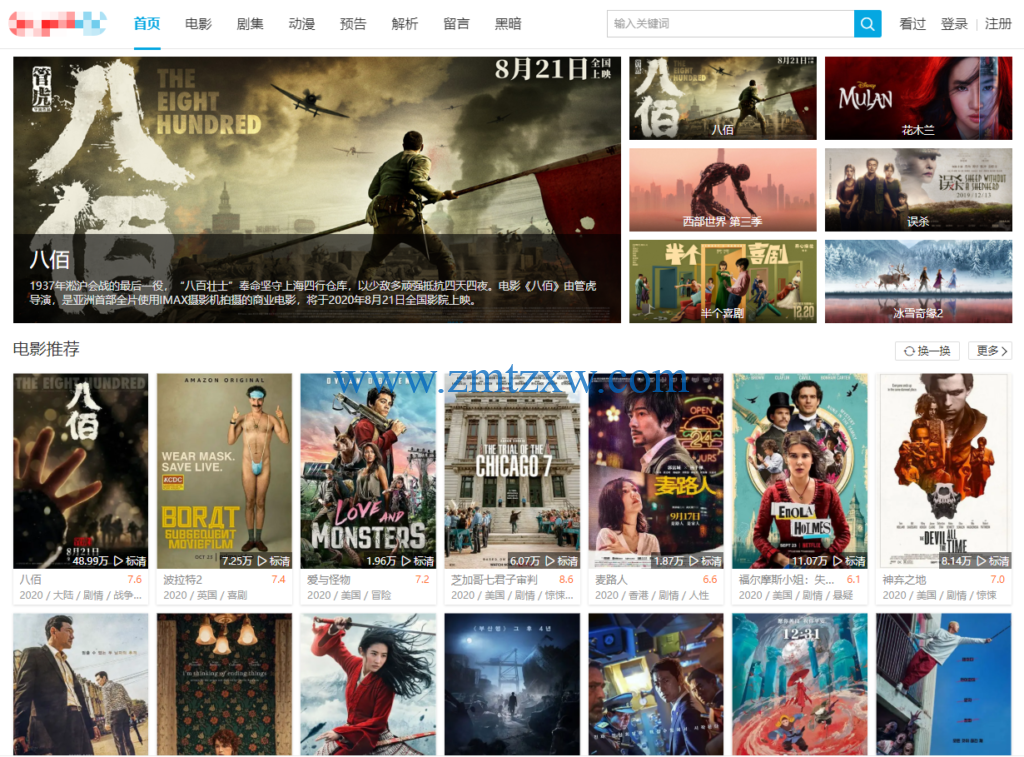This screenshot has width=1024, height=757.
Task: Open the 西部世界 第三季 thumbnail
Action: click(723, 190)
